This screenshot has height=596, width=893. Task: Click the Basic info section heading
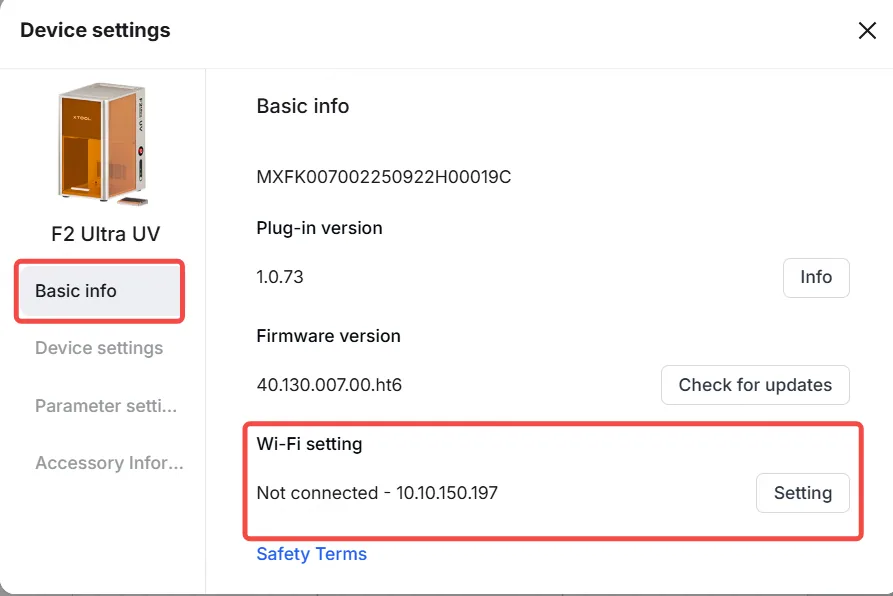click(302, 106)
